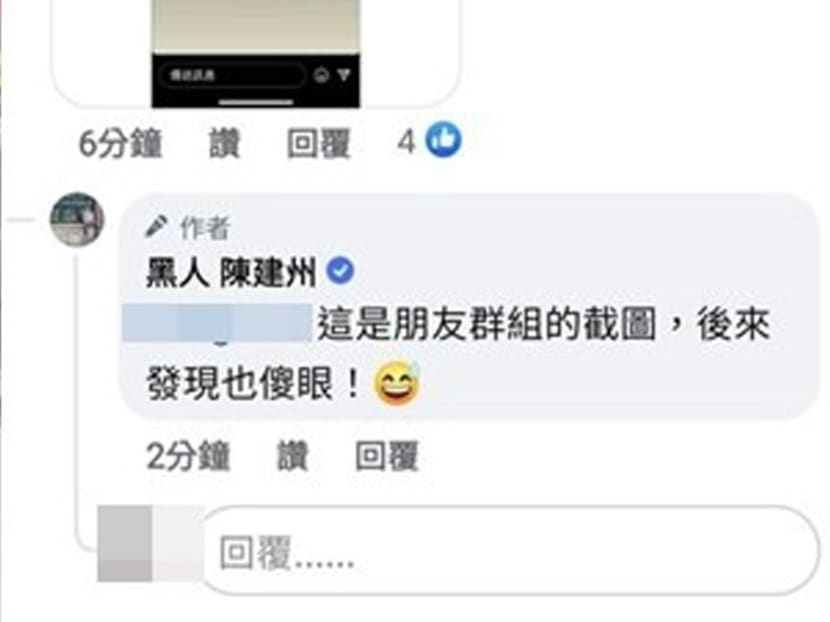Open the attached story screenshot image
The height and width of the screenshot is (622, 830).
coord(256,53)
